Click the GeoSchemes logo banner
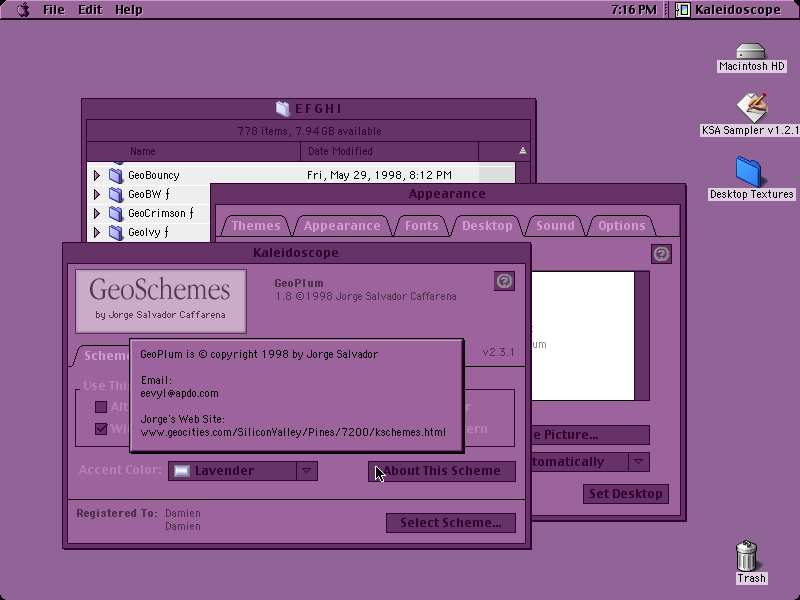This screenshot has width=800, height=600. click(x=161, y=302)
